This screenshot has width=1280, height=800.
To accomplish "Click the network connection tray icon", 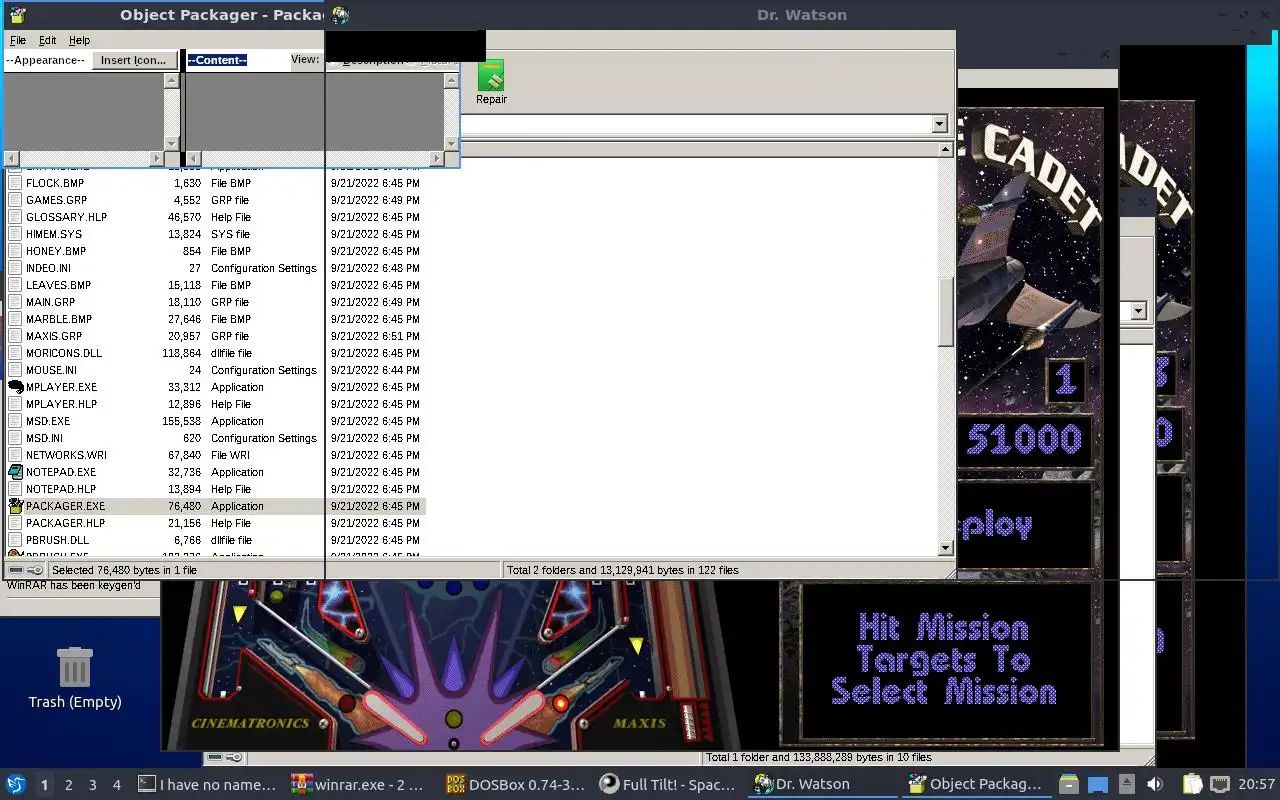I will (x=1220, y=784).
